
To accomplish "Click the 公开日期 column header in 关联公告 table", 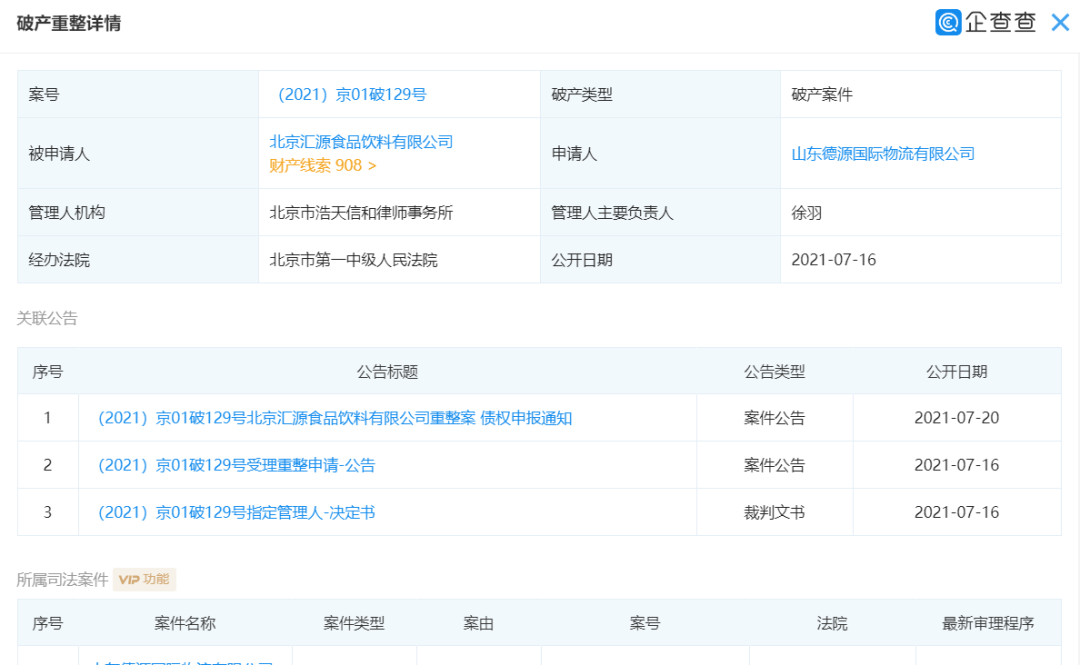I will tap(956, 372).
